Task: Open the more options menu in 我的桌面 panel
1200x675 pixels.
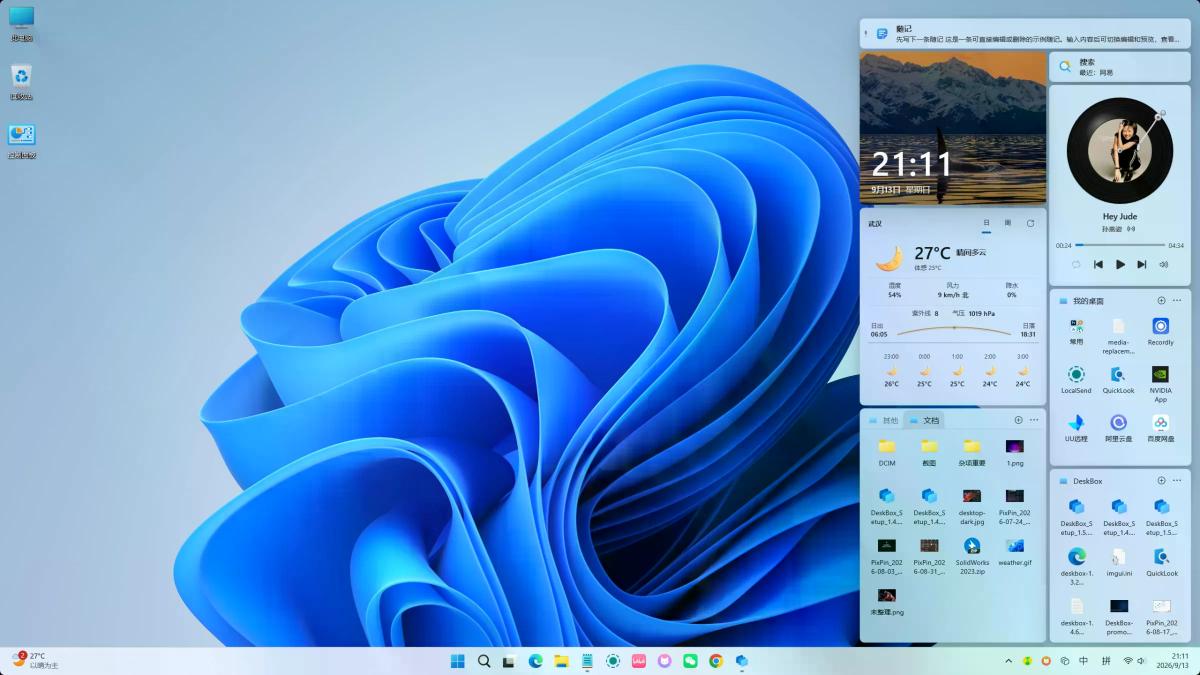Action: point(1176,300)
